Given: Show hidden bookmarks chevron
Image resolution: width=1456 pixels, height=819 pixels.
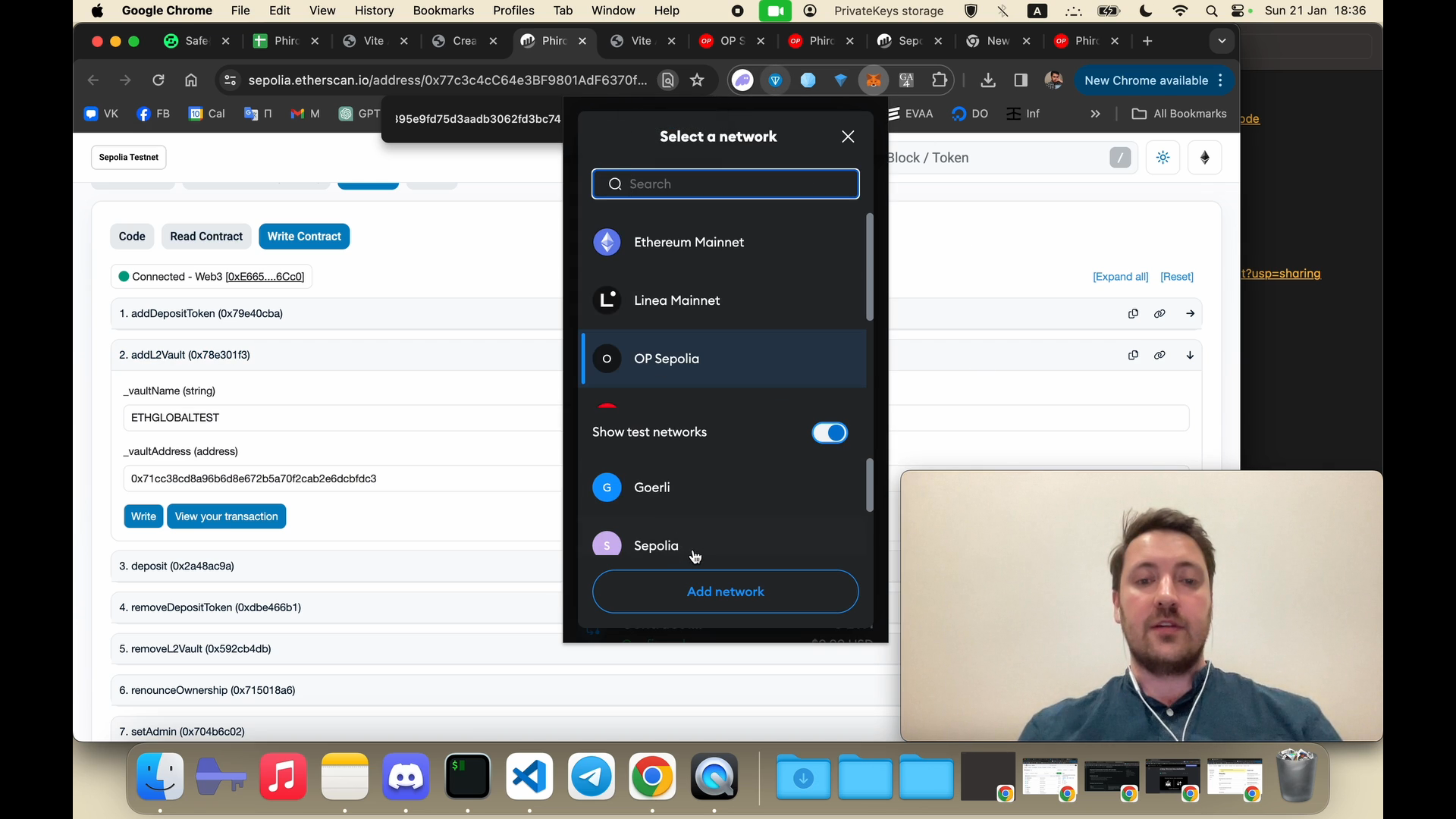Looking at the screenshot, I should coord(1095,114).
